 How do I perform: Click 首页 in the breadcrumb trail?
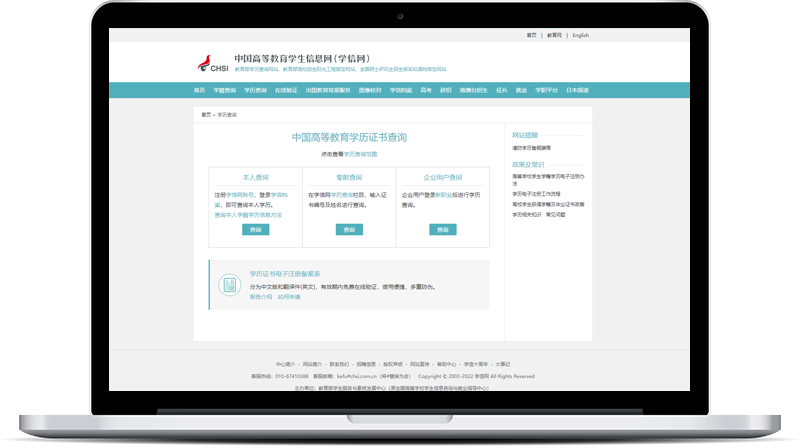[x=206, y=115]
